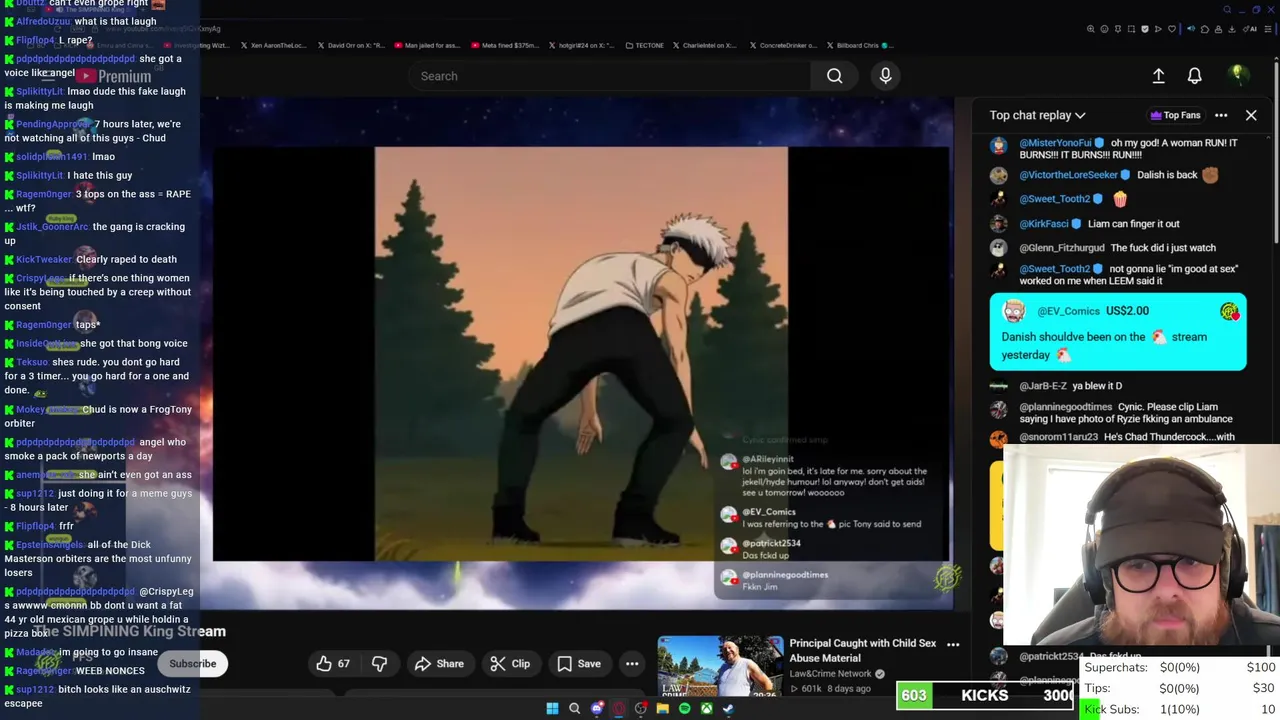1280x720 pixels.
Task: Open the EV_Comics US$2.00 super chat card
Action: pos(1118,332)
